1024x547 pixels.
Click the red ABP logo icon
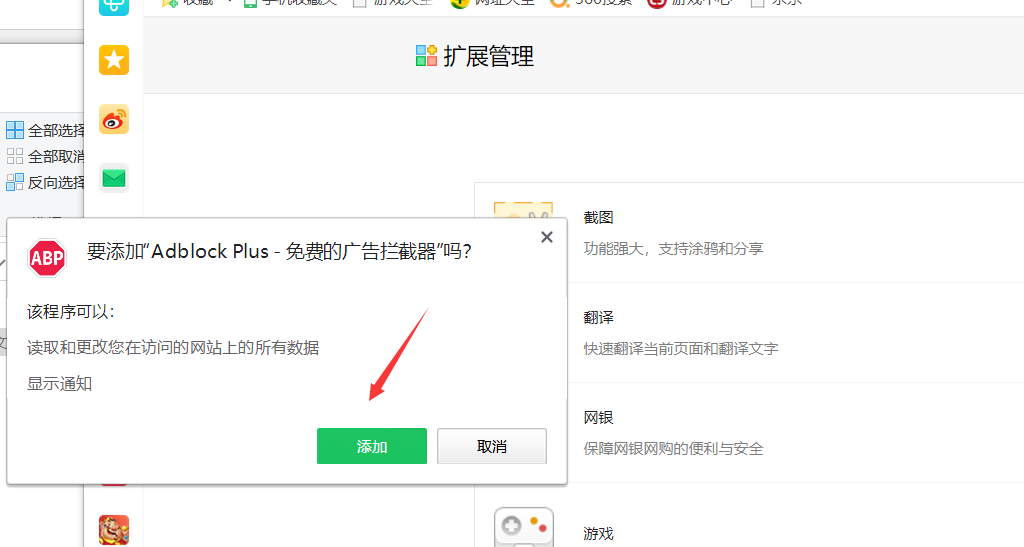(x=47, y=258)
